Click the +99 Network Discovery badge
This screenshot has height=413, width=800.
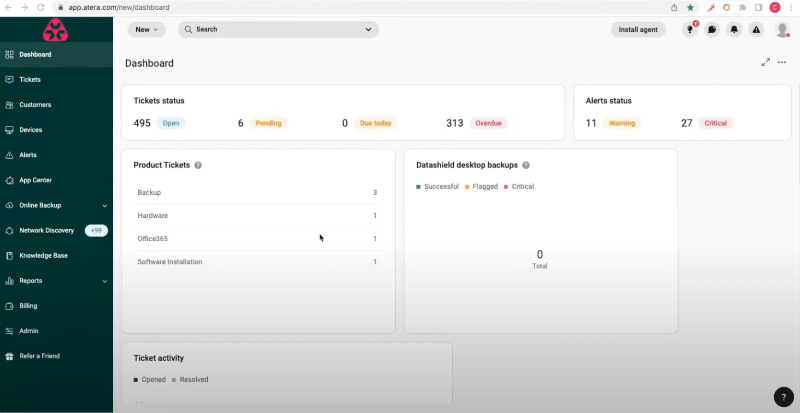pyautogui.click(x=96, y=231)
